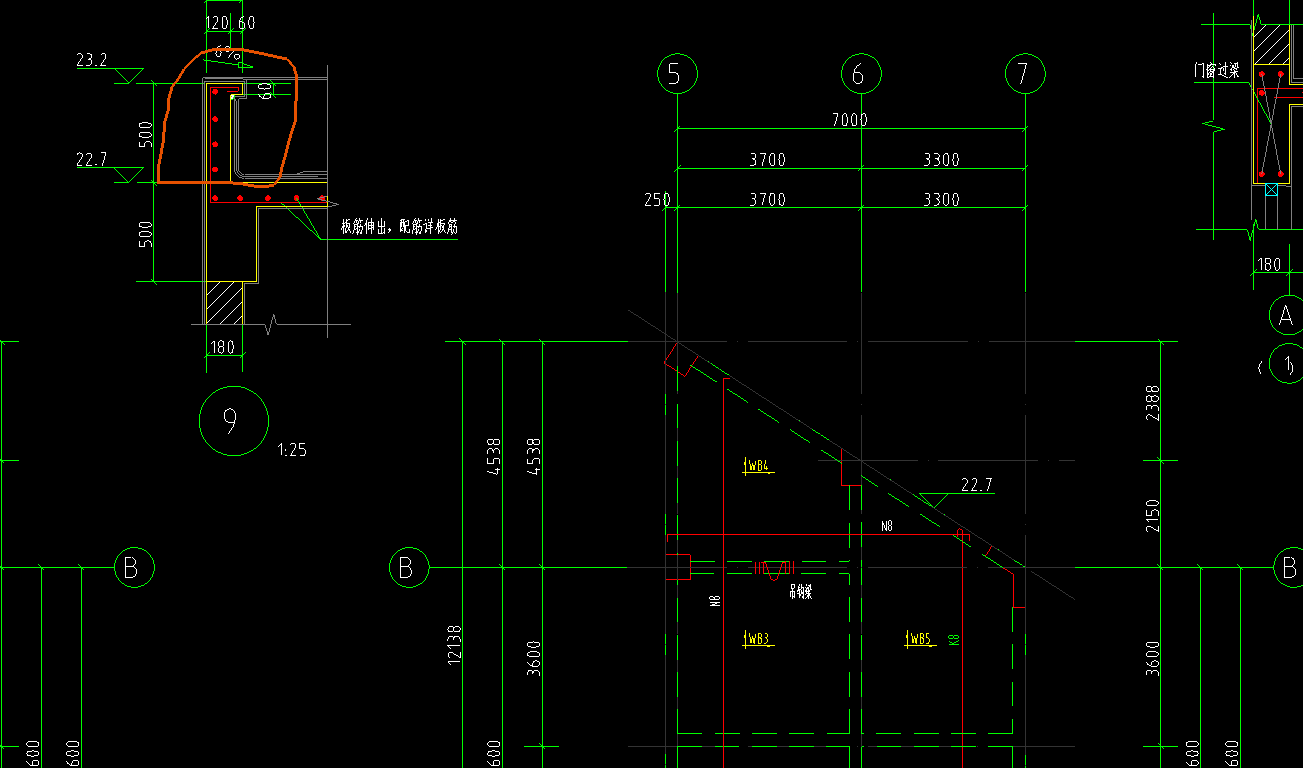
Task: Select grid axis bubble 7
Action: (1024, 74)
